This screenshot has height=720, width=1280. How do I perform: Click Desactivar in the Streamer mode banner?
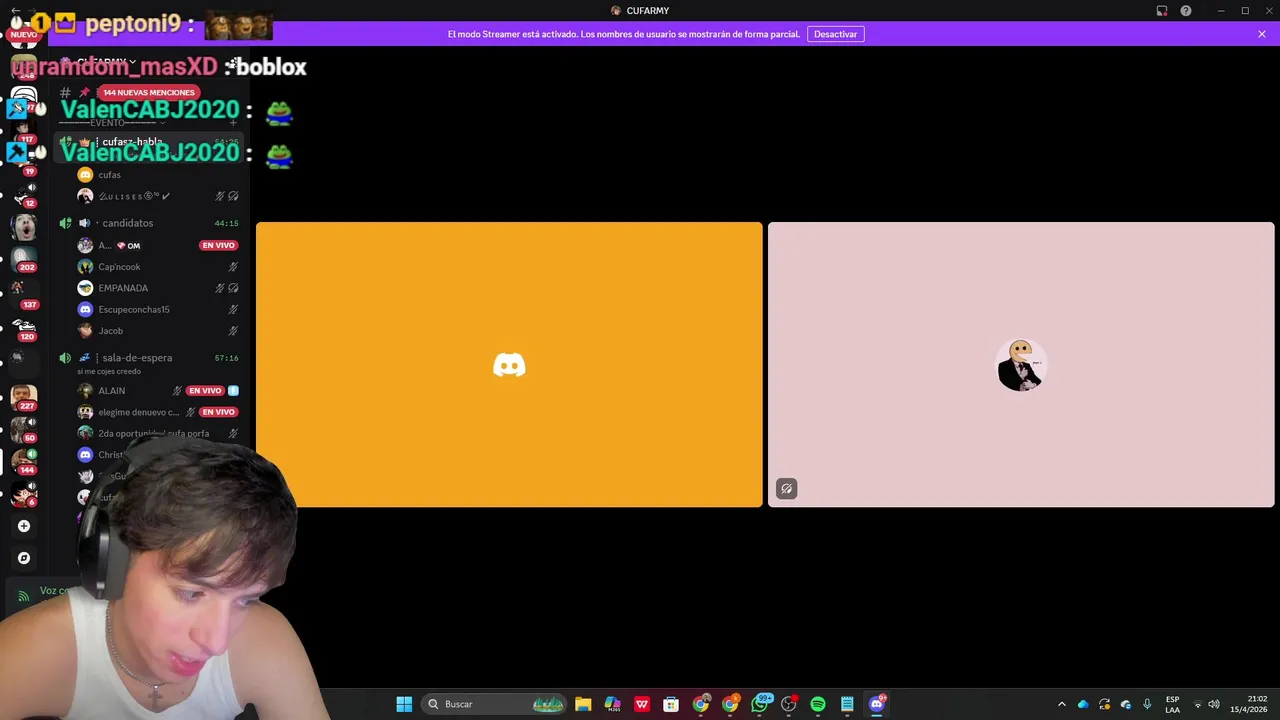click(x=835, y=34)
